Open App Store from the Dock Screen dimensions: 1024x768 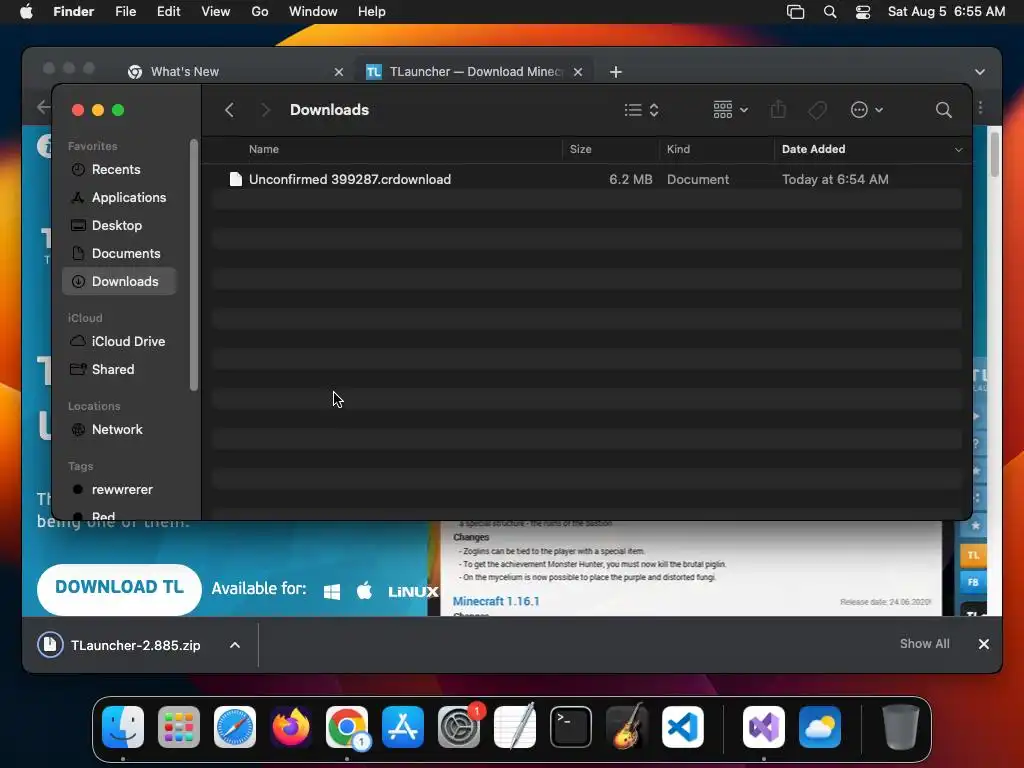[x=403, y=727]
